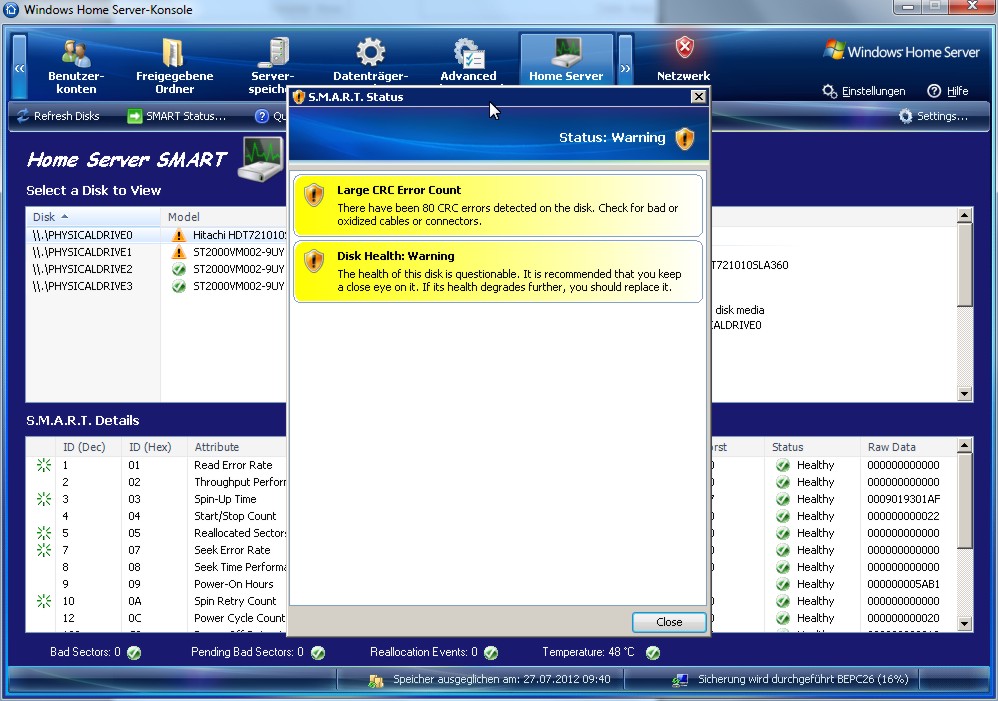The width and height of the screenshot is (998, 701).
Task: Click the Healthy check icon for raw data 000000000020
Action: click(x=783, y=618)
